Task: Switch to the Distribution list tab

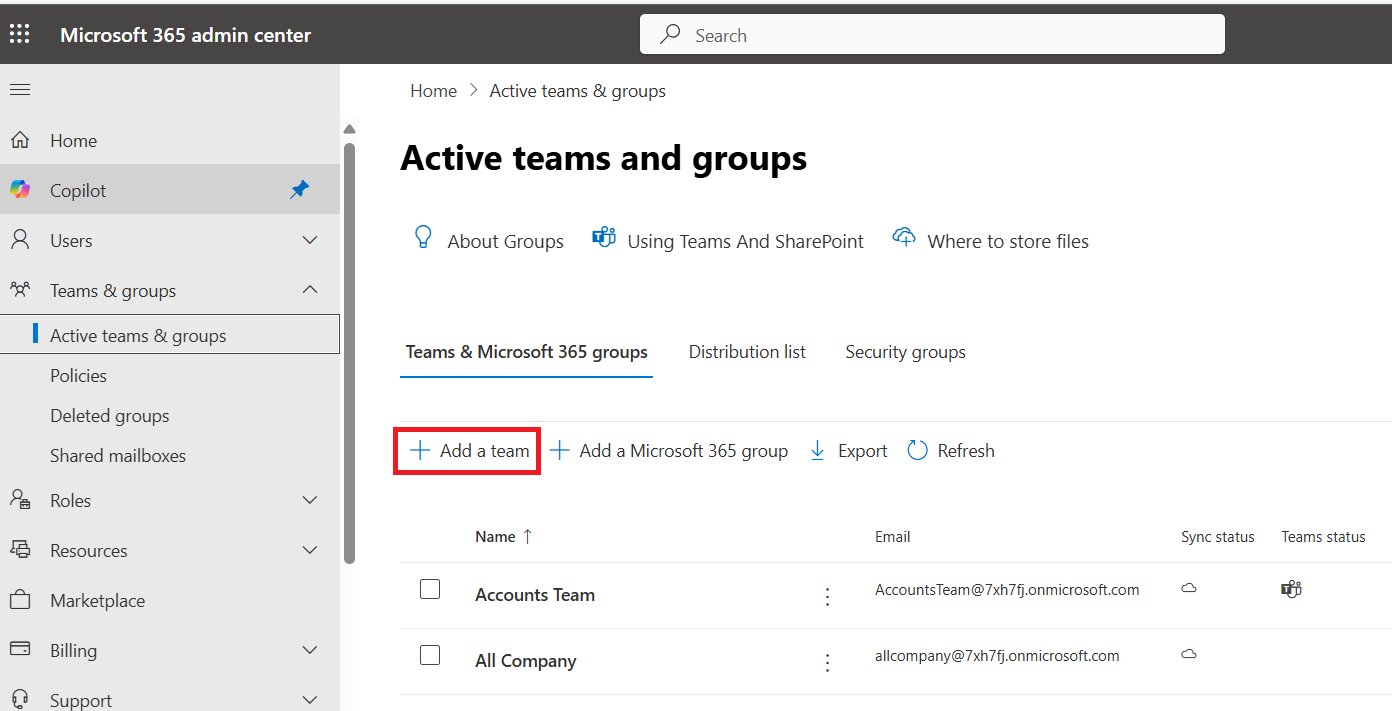Action: pyautogui.click(x=747, y=352)
